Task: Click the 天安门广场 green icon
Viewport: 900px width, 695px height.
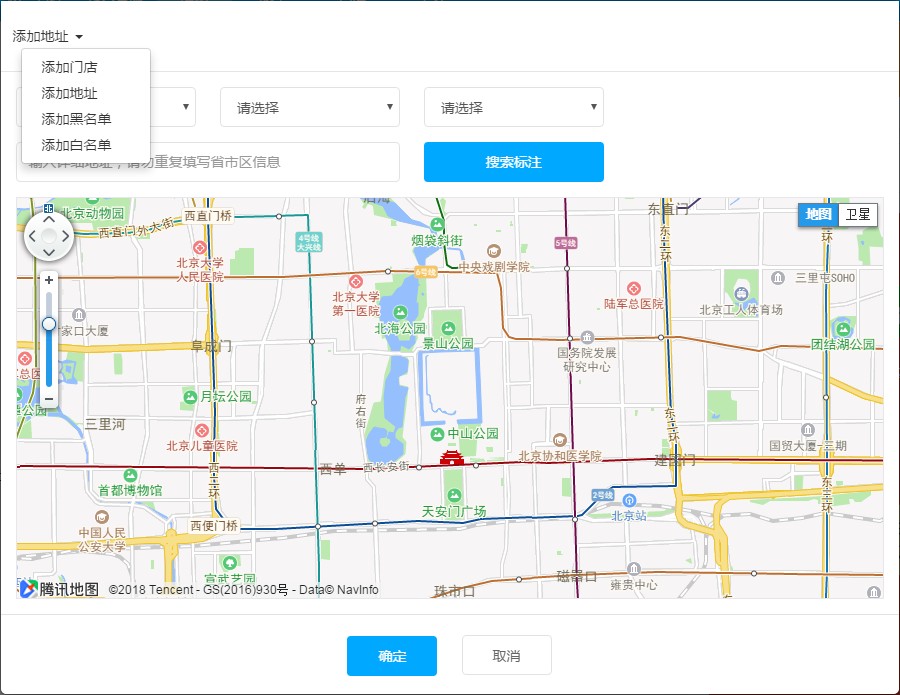Action: pyautogui.click(x=454, y=495)
